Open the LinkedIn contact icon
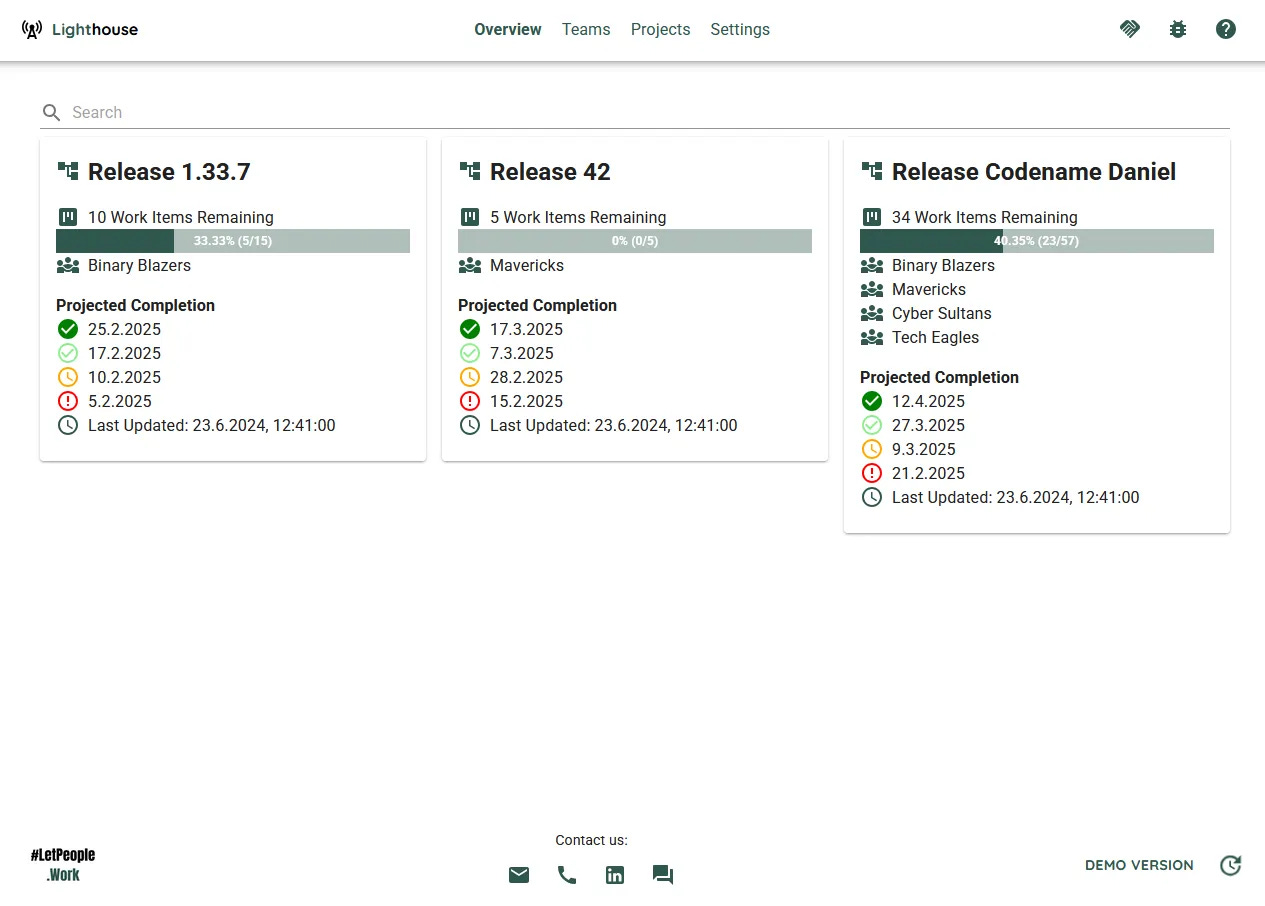The image size is (1265, 906). [x=615, y=875]
